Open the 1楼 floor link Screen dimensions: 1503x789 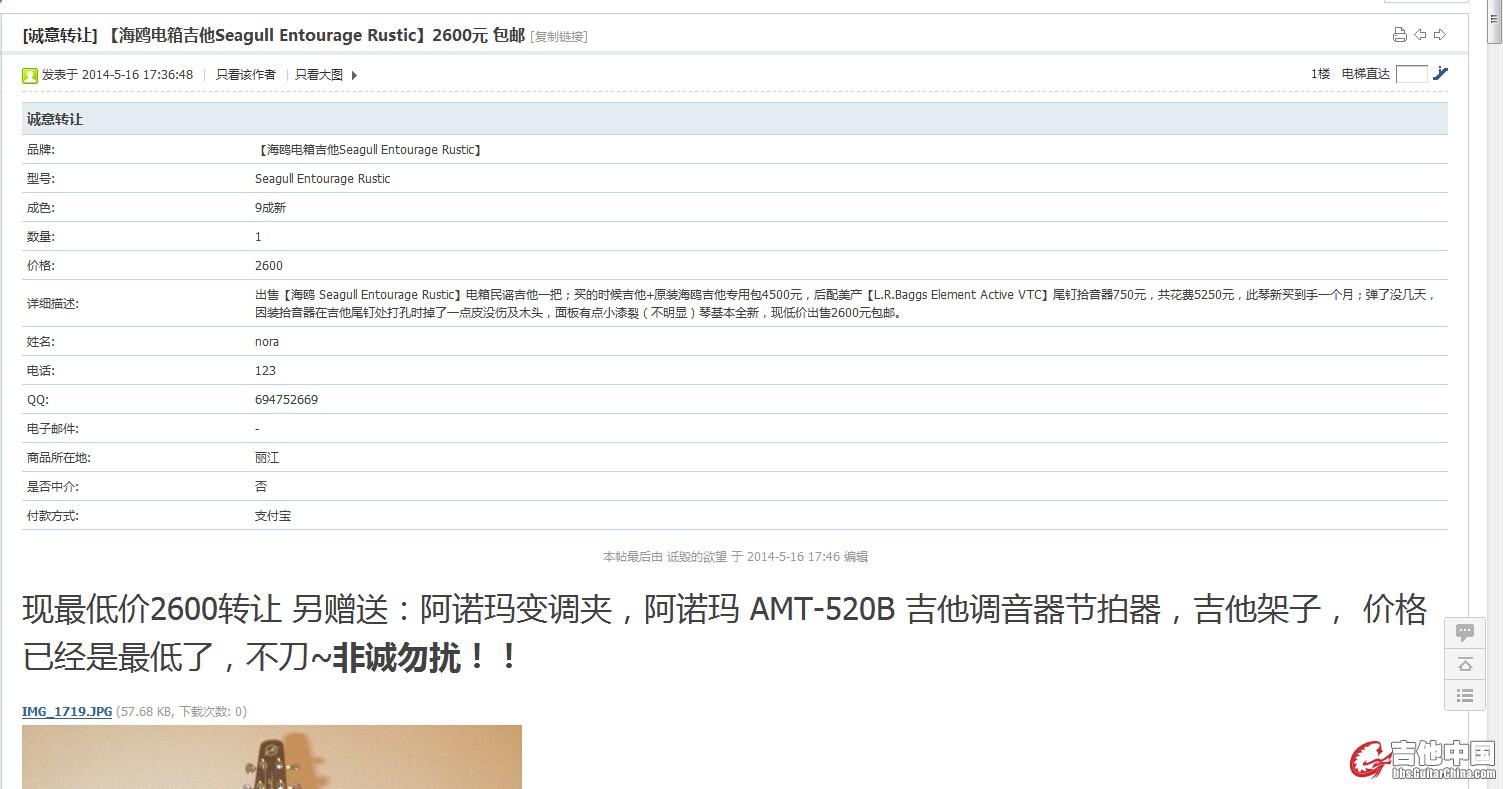coord(1320,74)
